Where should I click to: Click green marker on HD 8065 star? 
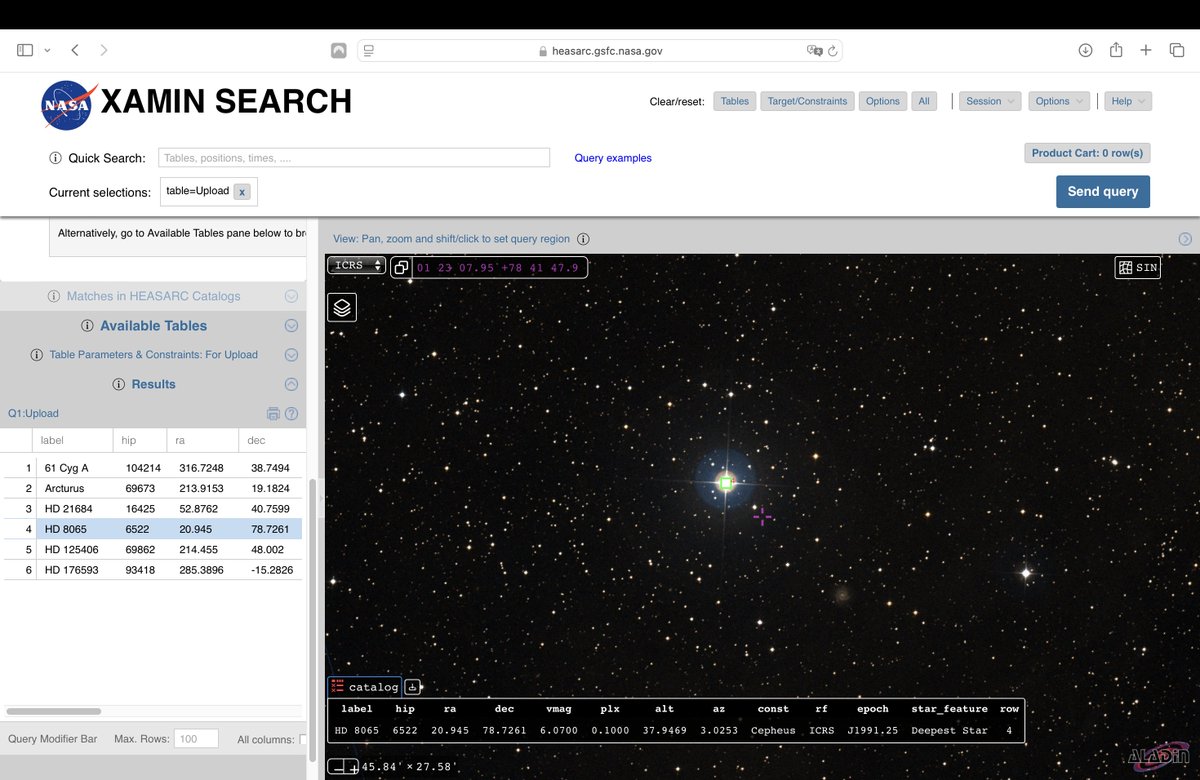(x=727, y=483)
